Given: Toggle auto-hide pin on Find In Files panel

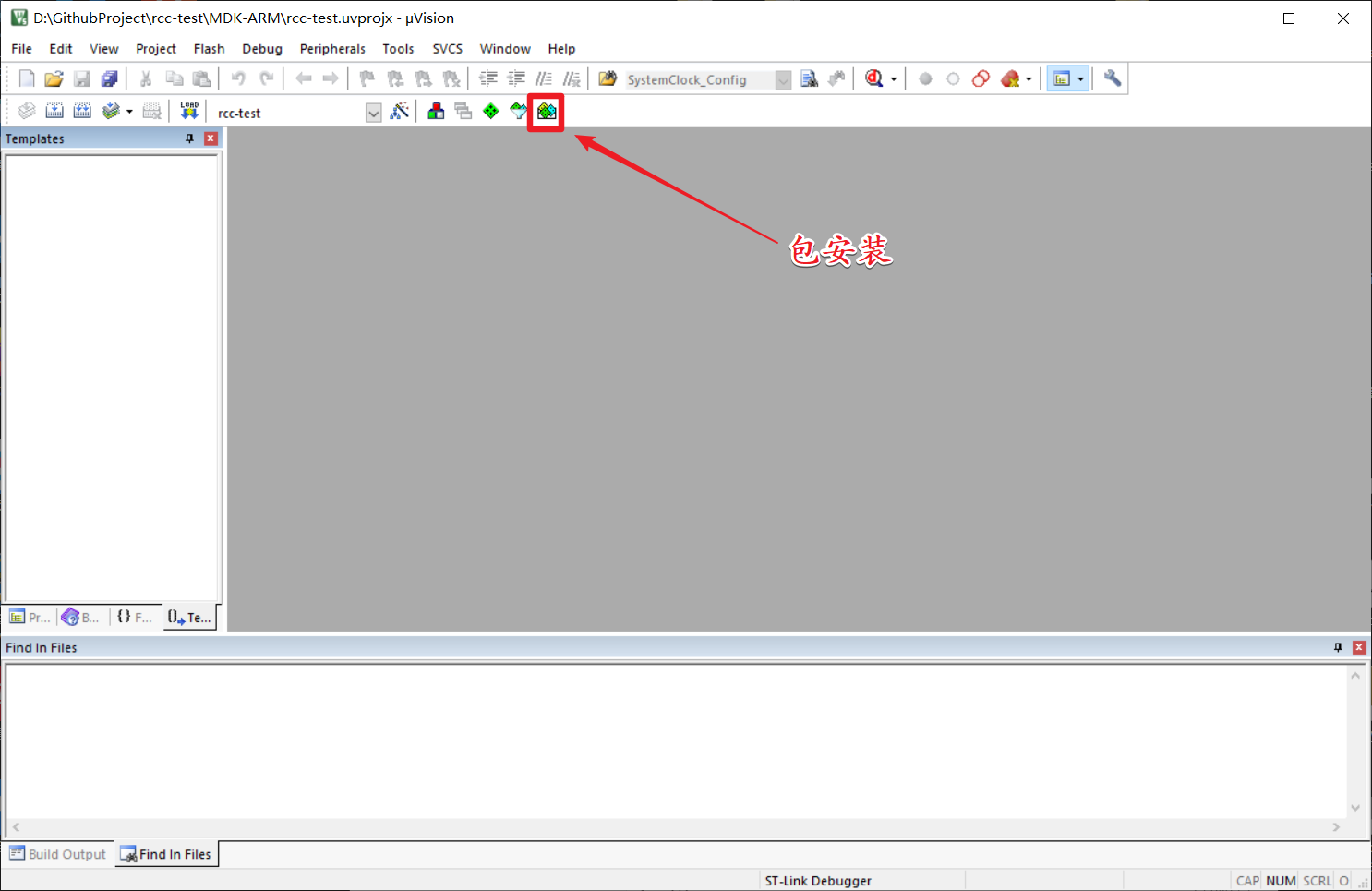Looking at the screenshot, I should tap(1338, 647).
